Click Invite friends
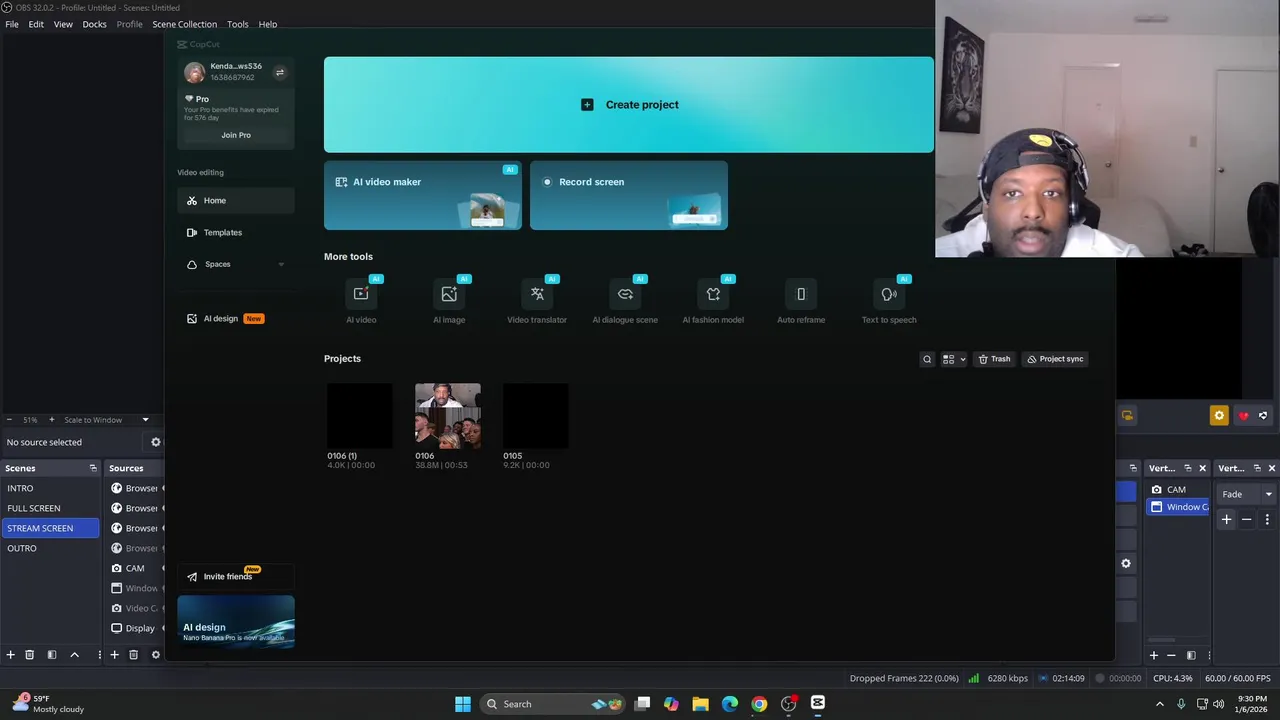 (236, 577)
